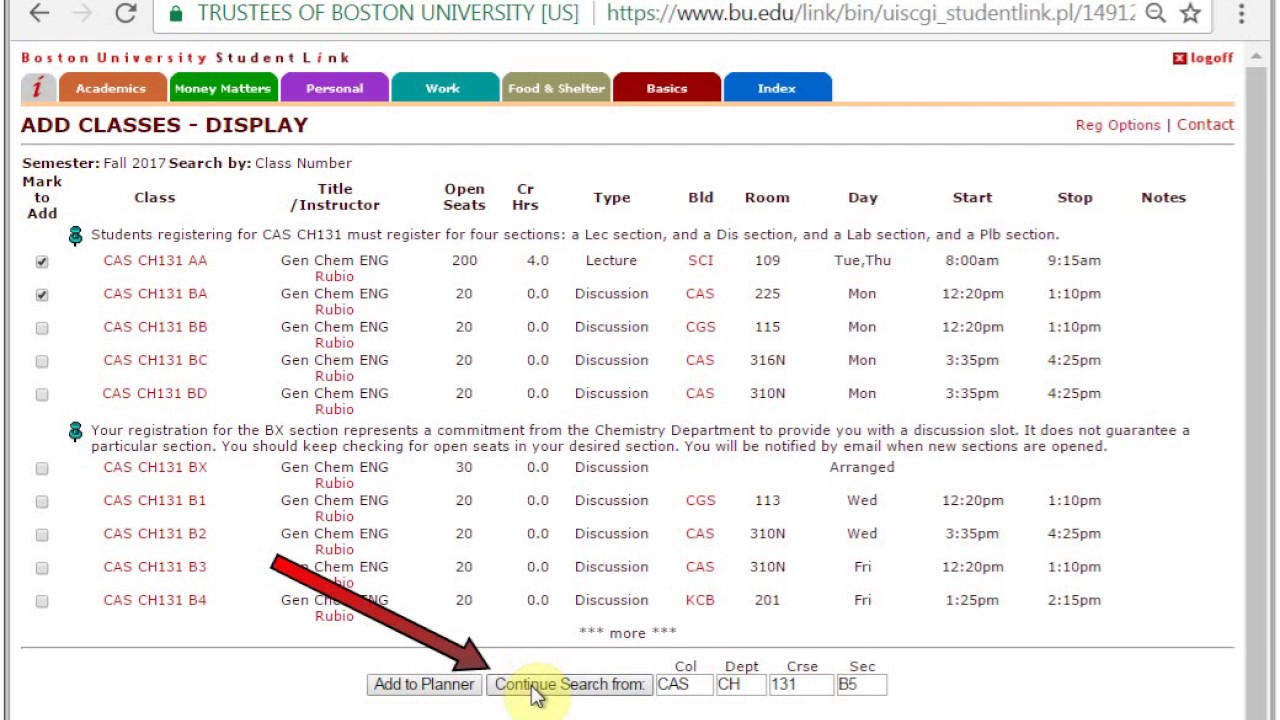This screenshot has height=720, width=1280.
Task: Go to the Personal tab
Action: (x=334, y=88)
